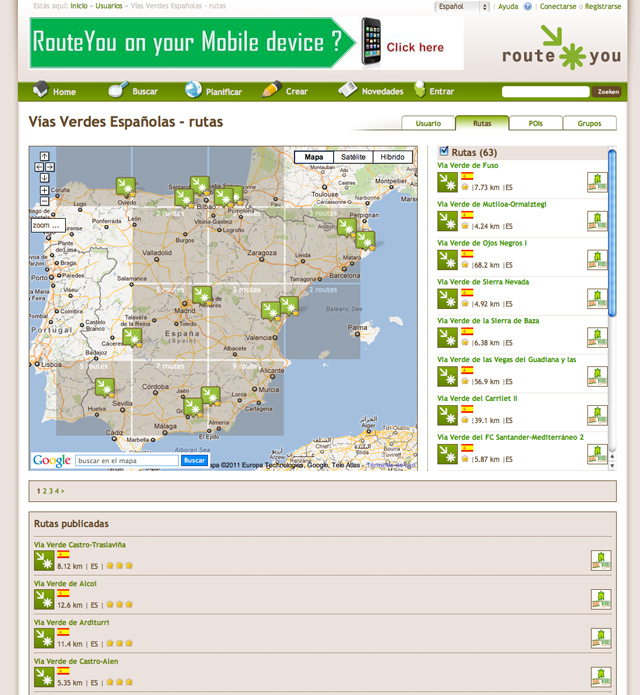Click the Crear pencil icon

(x=272, y=89)
